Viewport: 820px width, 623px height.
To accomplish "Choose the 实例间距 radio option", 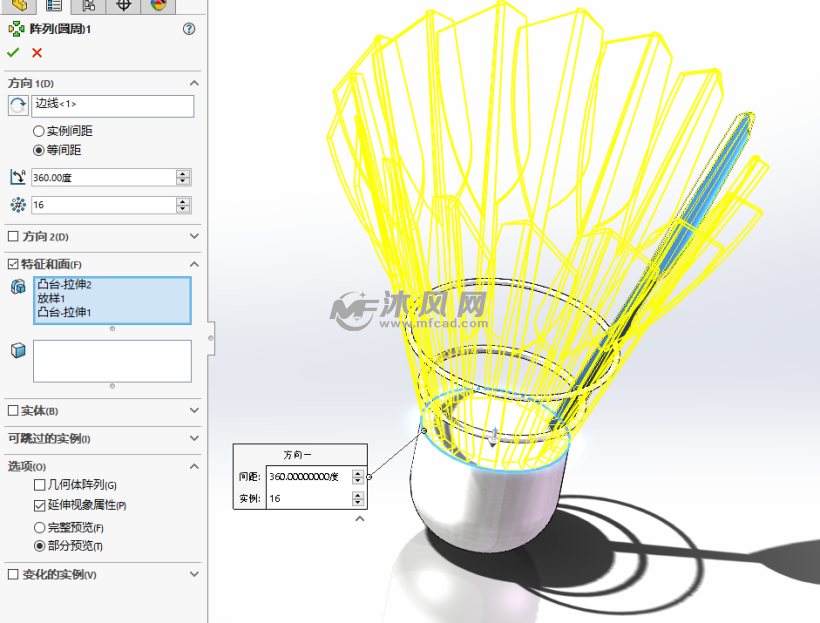I will (38, 131).
